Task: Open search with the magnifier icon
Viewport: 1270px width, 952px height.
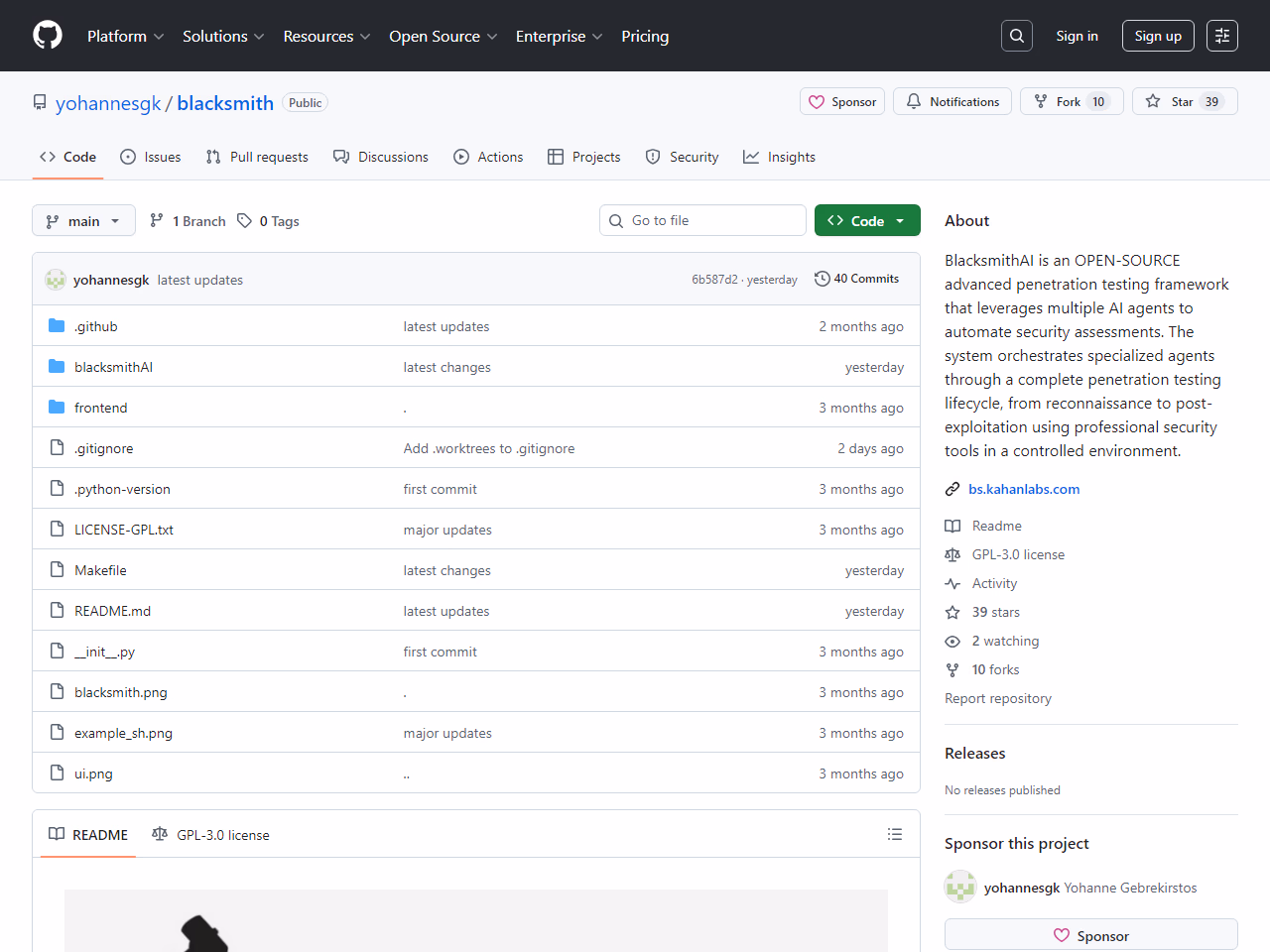Action: pos(1017,36)
